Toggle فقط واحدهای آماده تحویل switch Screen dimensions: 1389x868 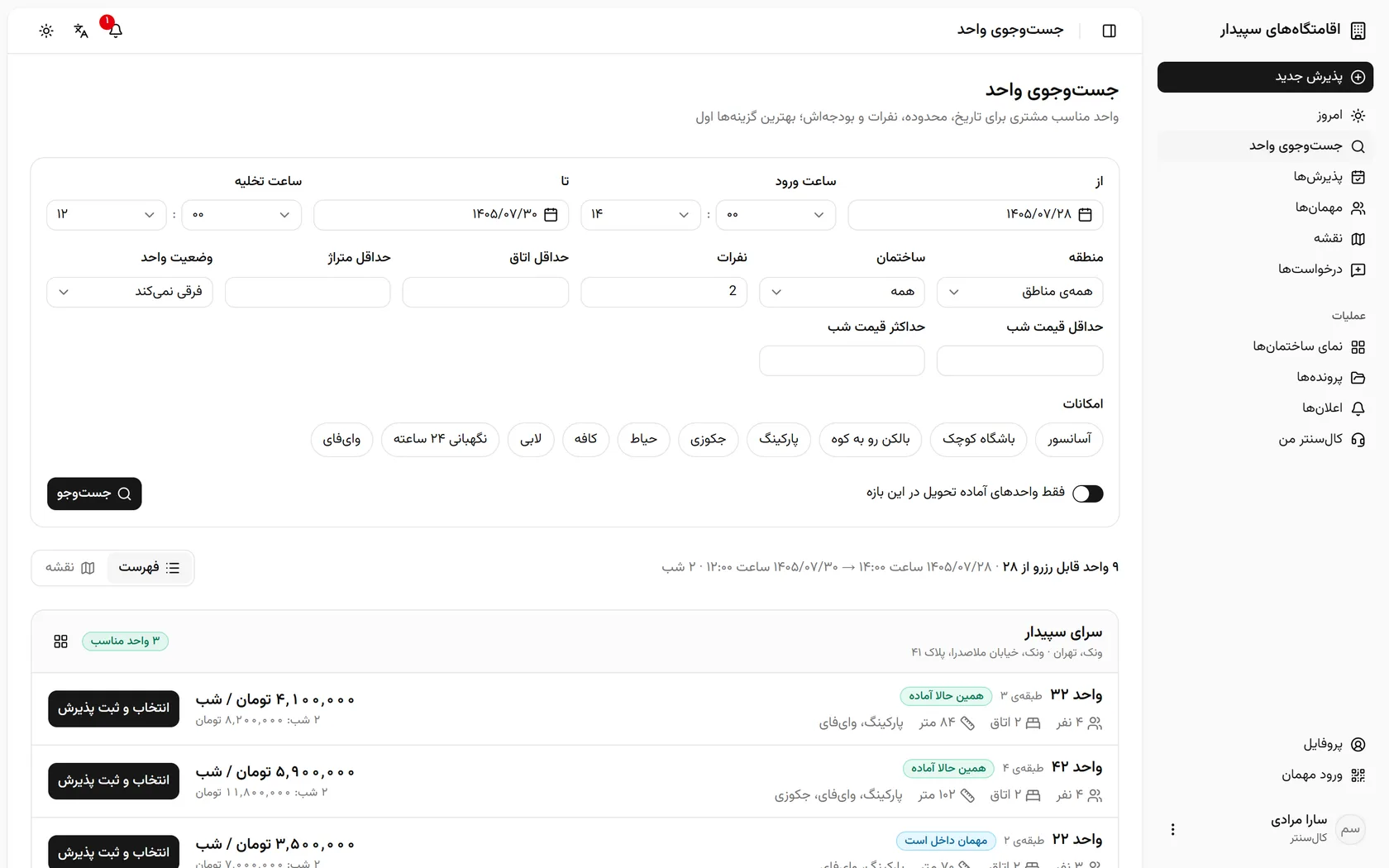tap(1087, 494)
